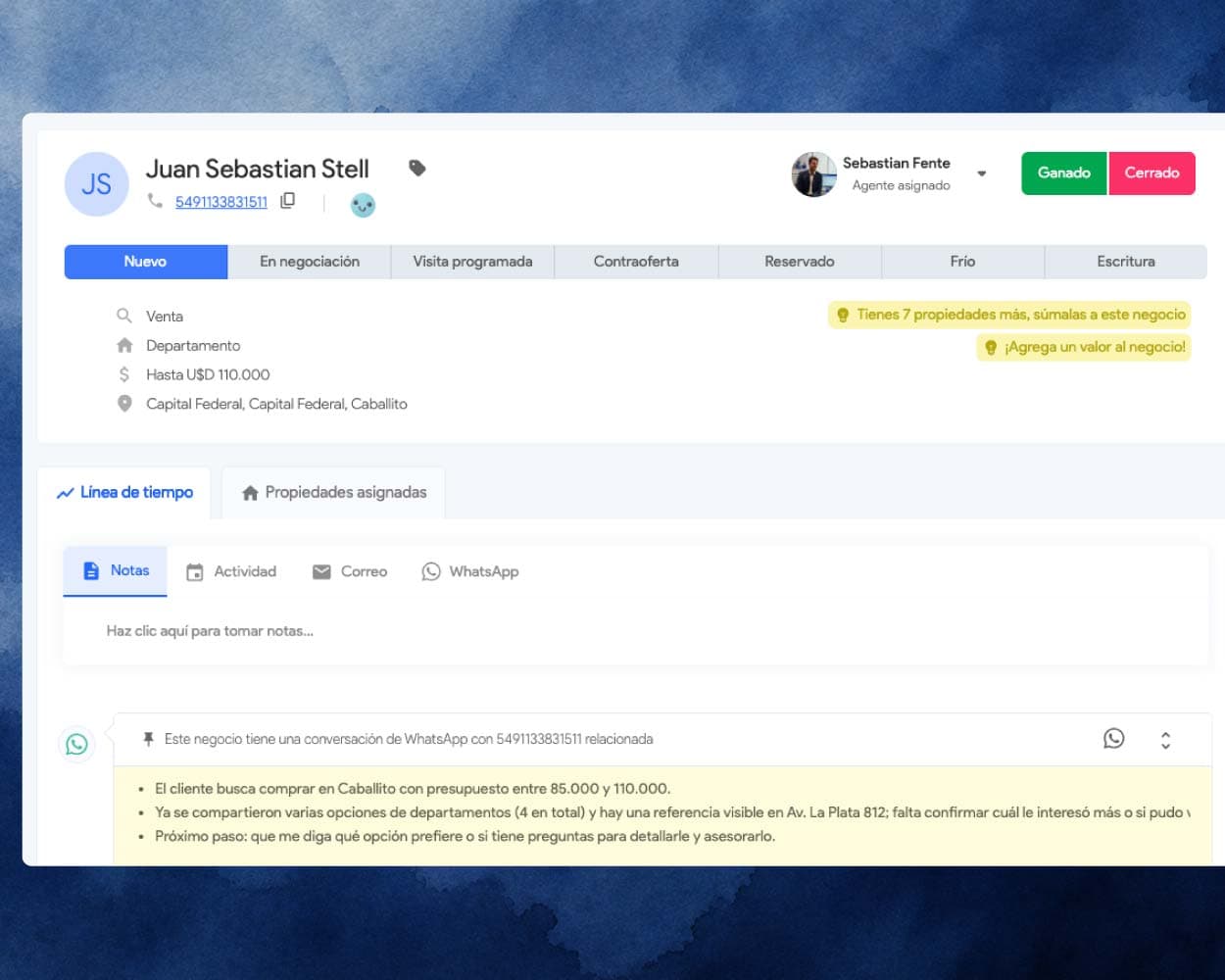1225x980 pixels.
Task: Click lightbulb icon in add value hint
Action: tap(991, 347)
